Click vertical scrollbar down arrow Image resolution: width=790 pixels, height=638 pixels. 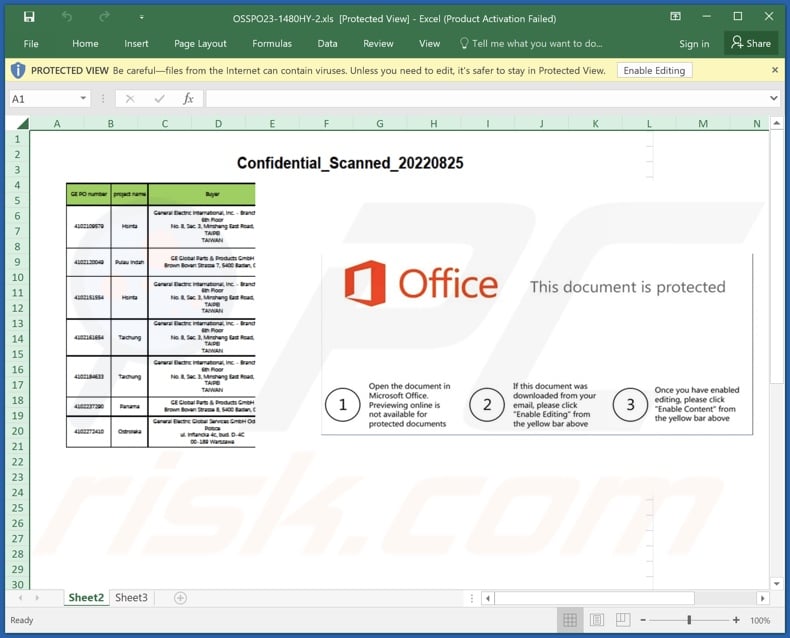(x=776, y=584)
